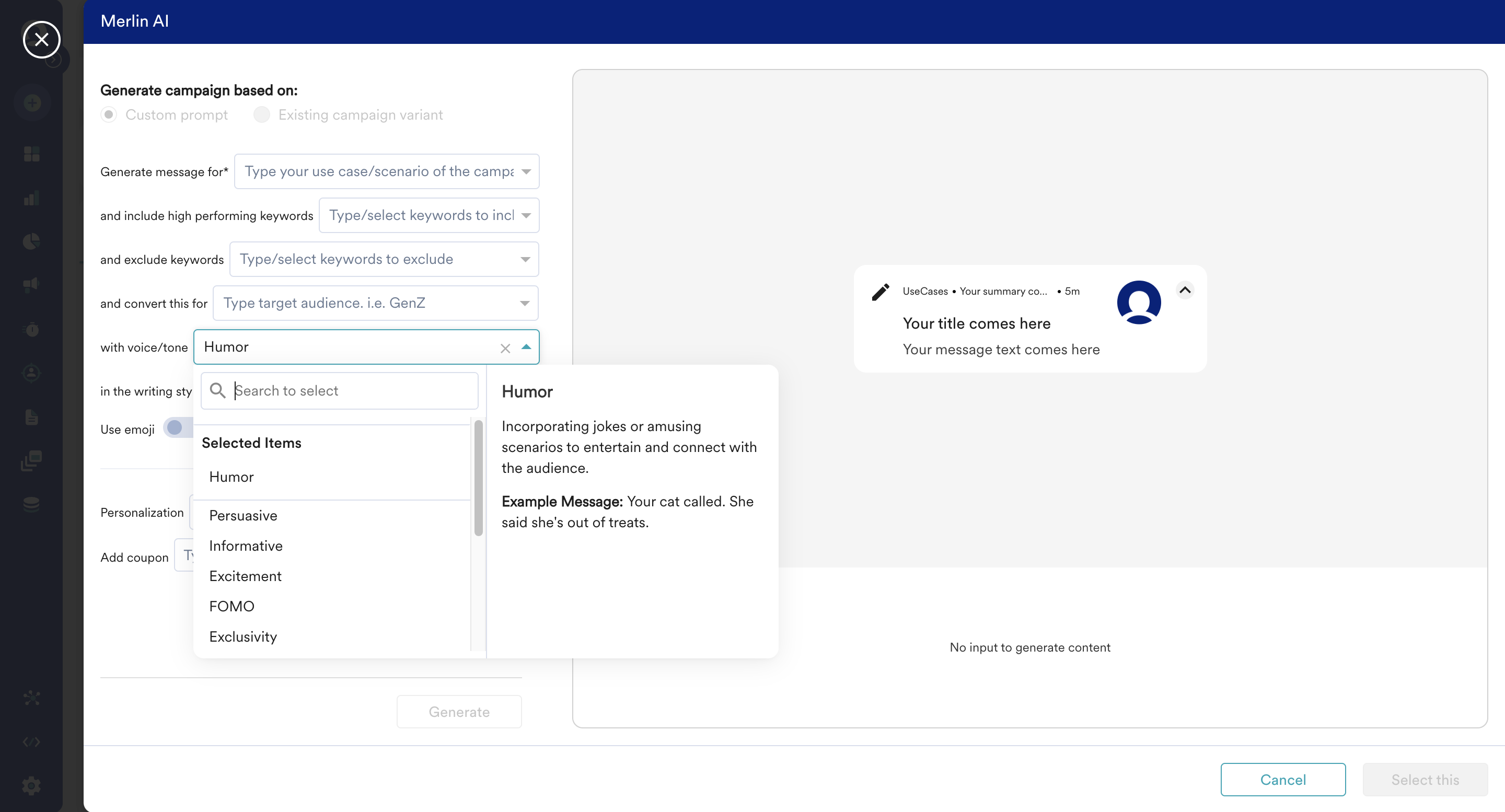Image resolution: width=1505 pixels, height=812 pixels.
Task: Collapse the notification preview with chevron
Action: coord(1184,291)
